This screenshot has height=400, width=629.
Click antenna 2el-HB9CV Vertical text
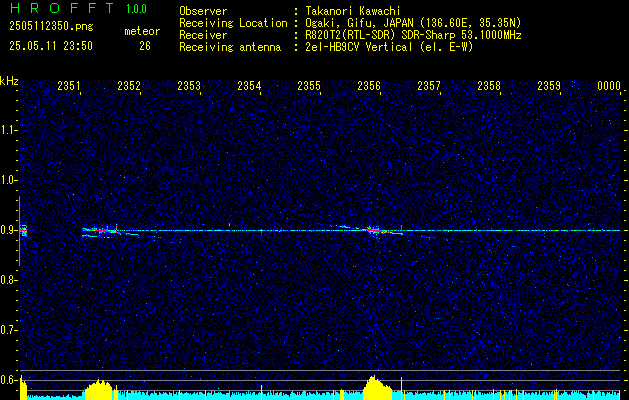(x=389, y=47)
